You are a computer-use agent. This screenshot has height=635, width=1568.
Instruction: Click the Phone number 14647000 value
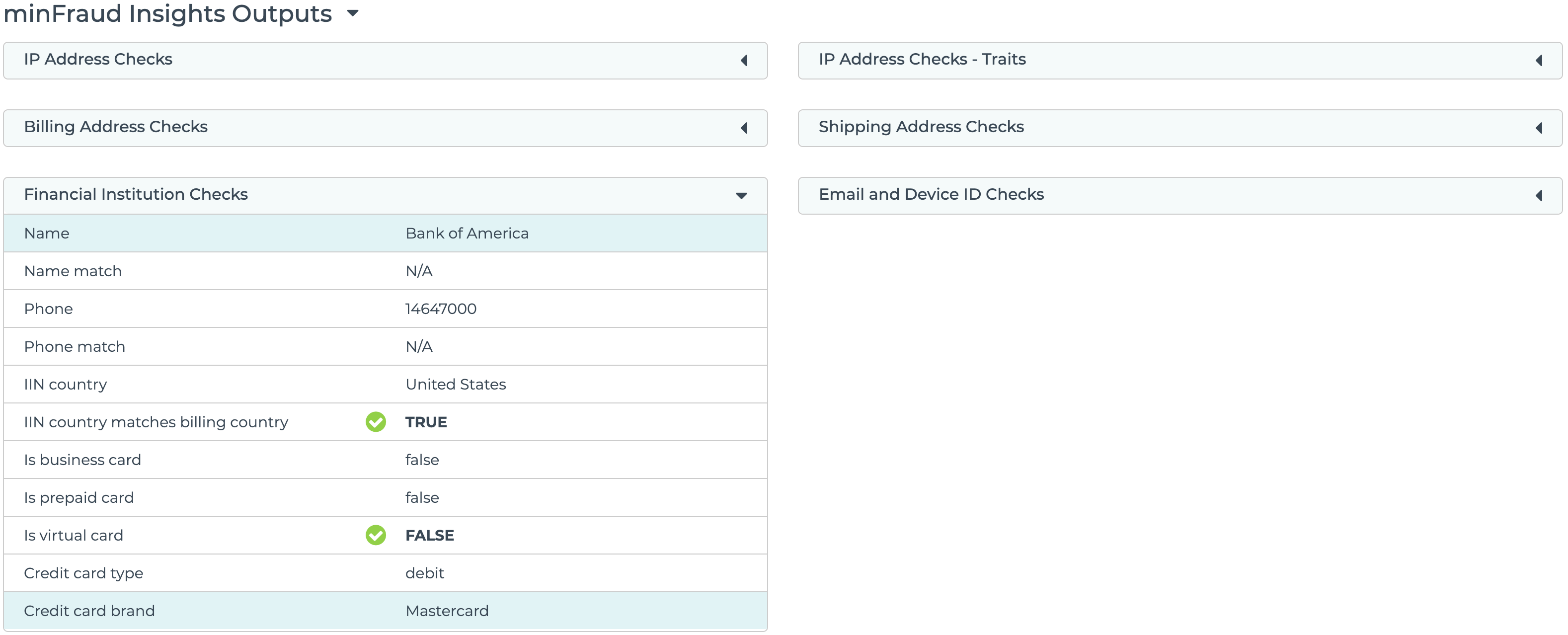click(x=441, y=309)
